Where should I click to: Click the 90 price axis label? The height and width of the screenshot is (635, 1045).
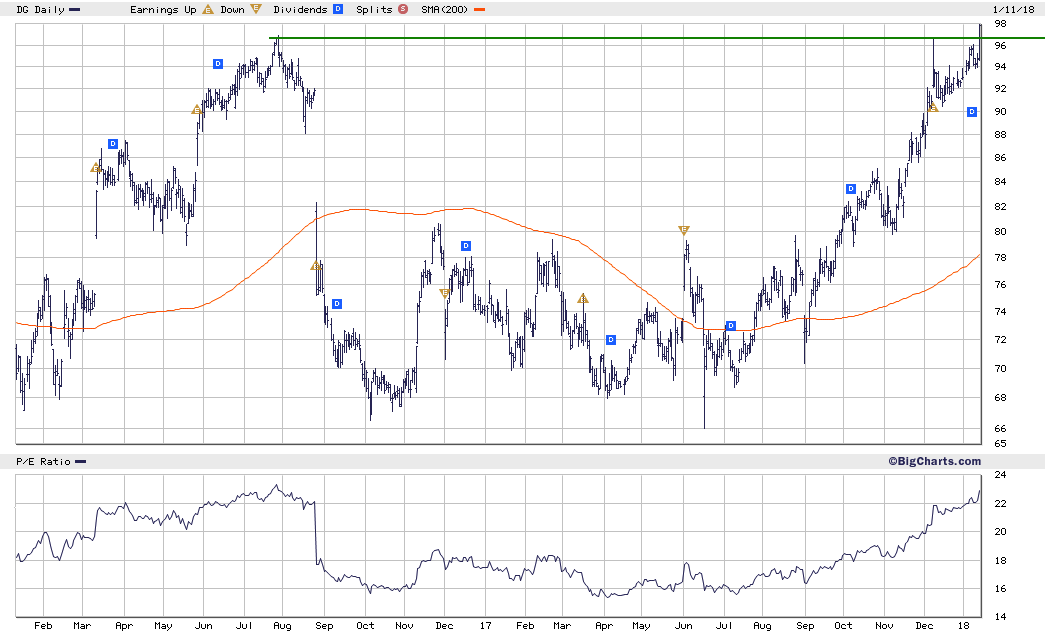1000,112
